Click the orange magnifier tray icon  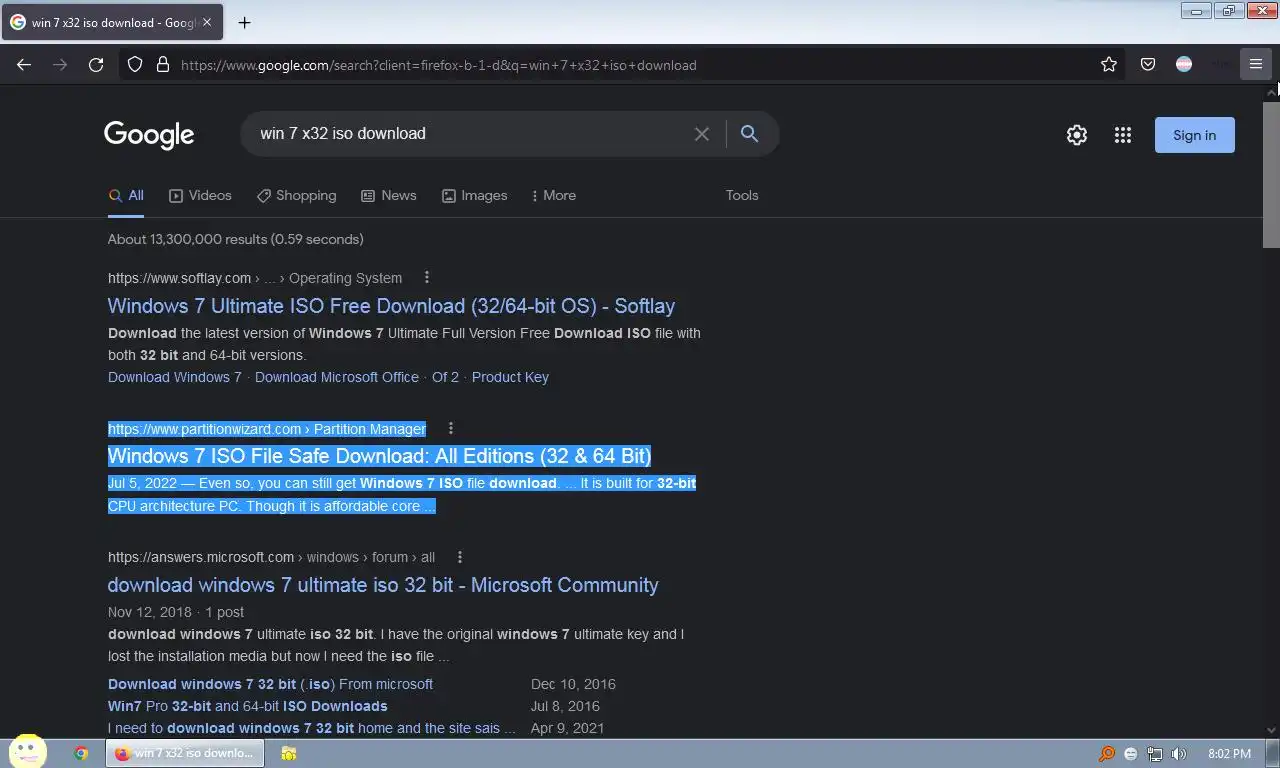pyautogui.click(x=1107, y=754)
